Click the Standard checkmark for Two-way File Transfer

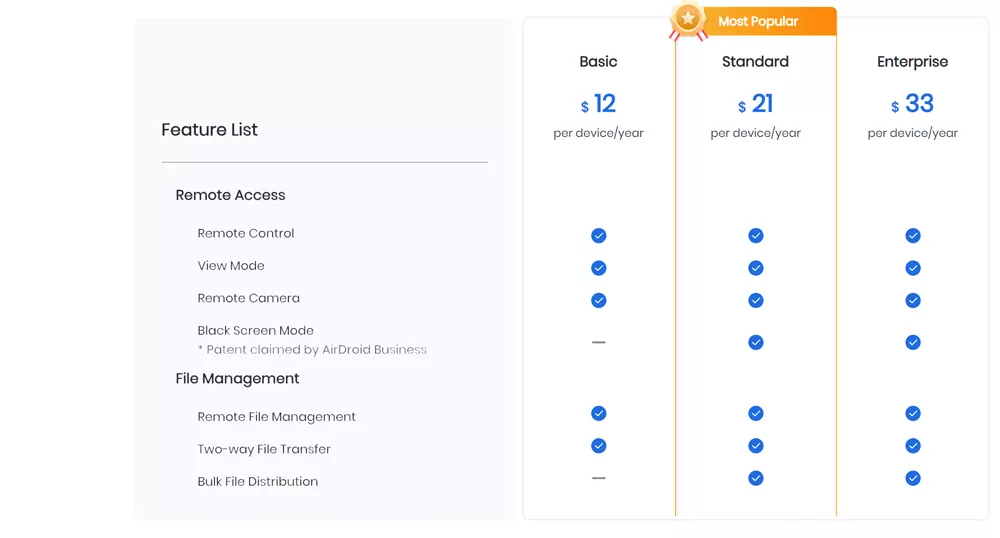point(756,446)
